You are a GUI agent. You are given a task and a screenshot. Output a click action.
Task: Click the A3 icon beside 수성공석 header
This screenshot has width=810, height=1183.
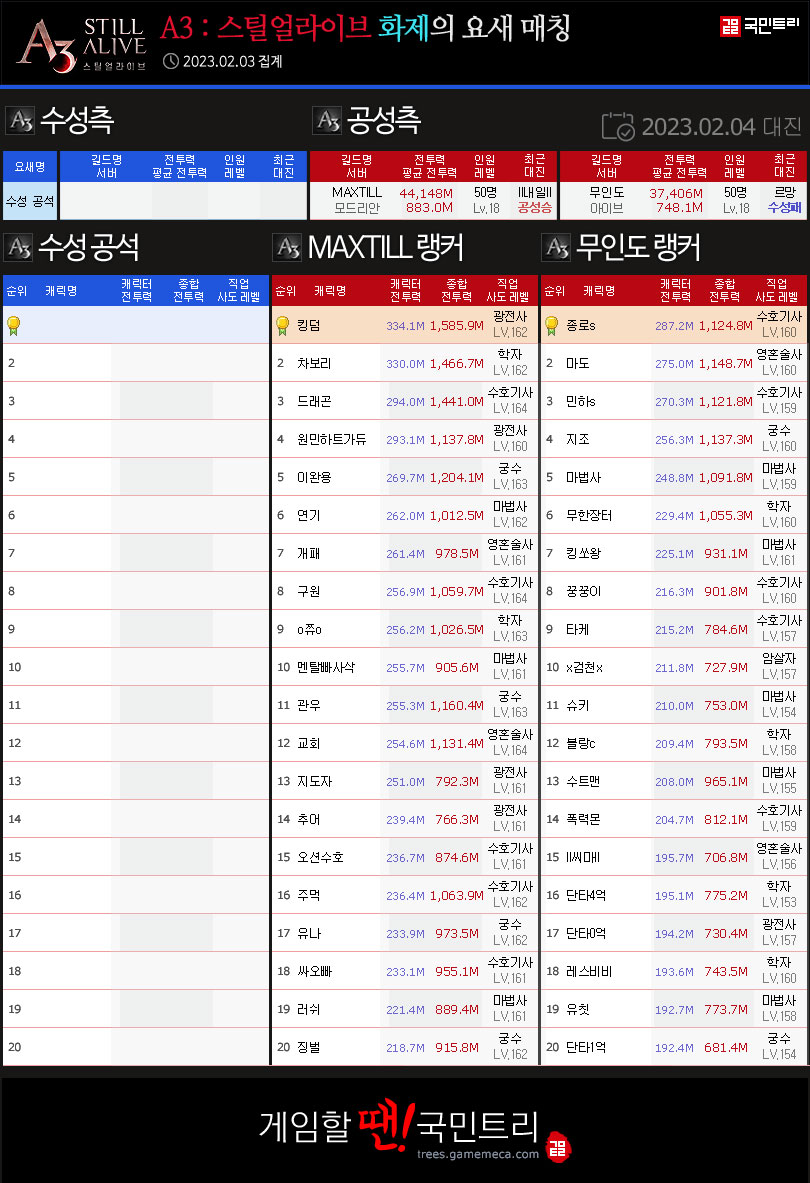coord(18,247)
